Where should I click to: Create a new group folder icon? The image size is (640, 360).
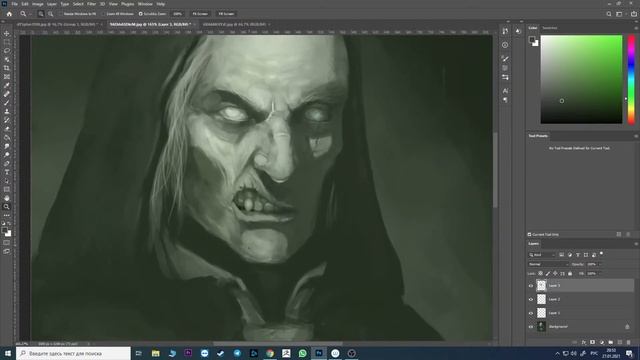(x=611, y=342)
